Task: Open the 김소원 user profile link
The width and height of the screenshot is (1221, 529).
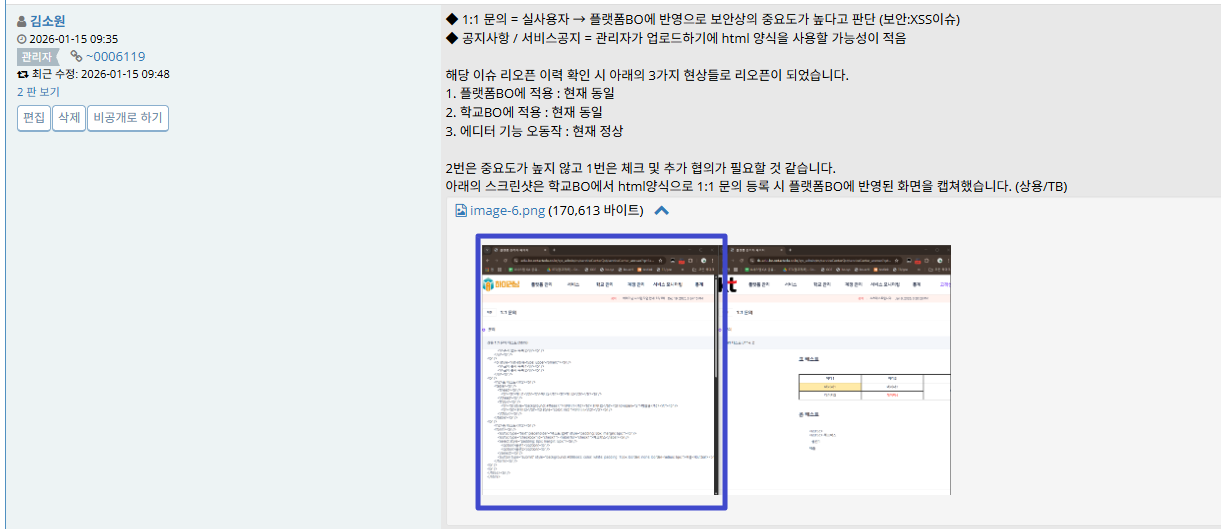Action: click(49, 21)
